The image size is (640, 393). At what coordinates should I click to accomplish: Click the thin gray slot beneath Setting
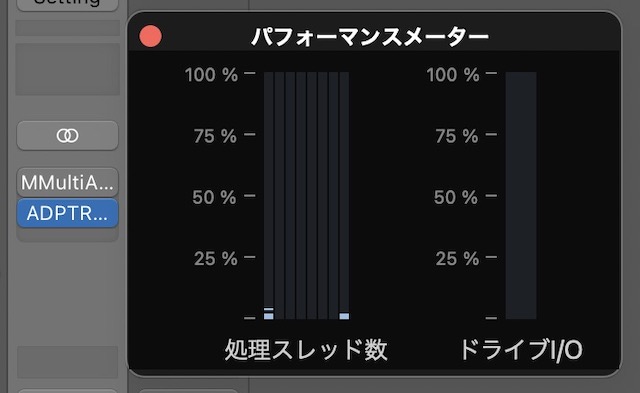pyautogui.click(x=67, y=28)
